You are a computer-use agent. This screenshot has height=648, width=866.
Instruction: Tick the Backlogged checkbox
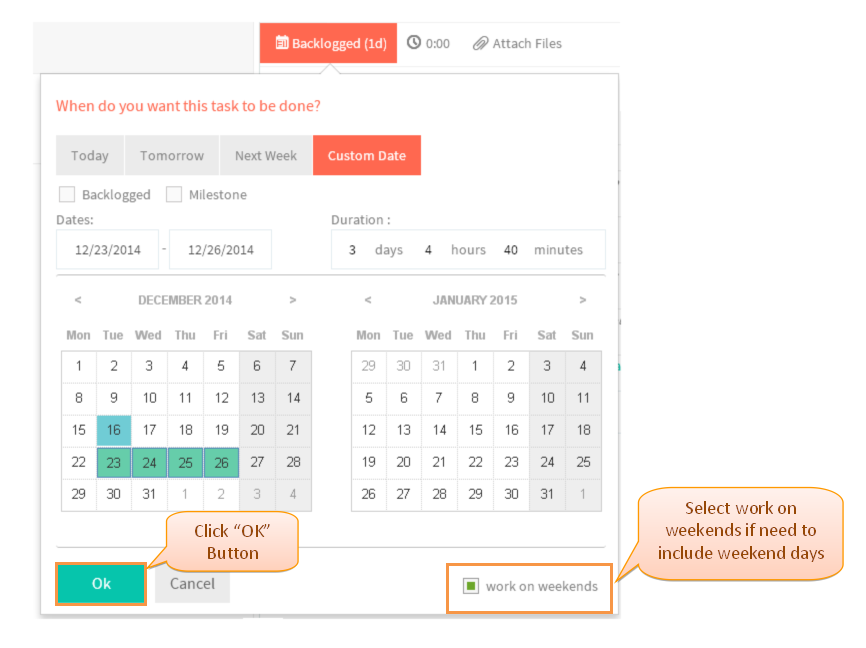[x=67, y=194]
